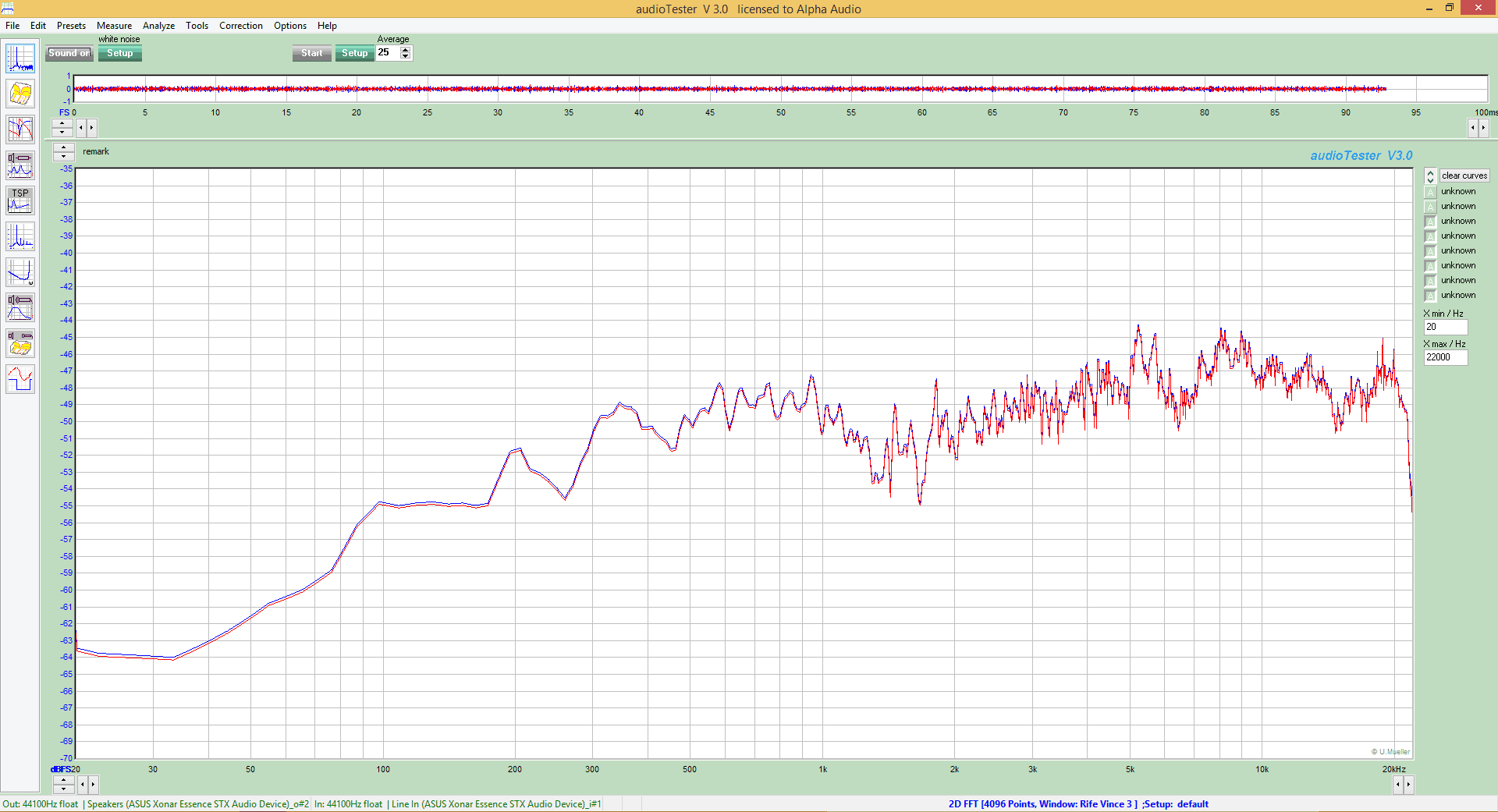Open the TSP Thiele-Small parameters tool
The height and width of the screenshot is (812, 1498).
pyautogui.click(x=20, y=201)
